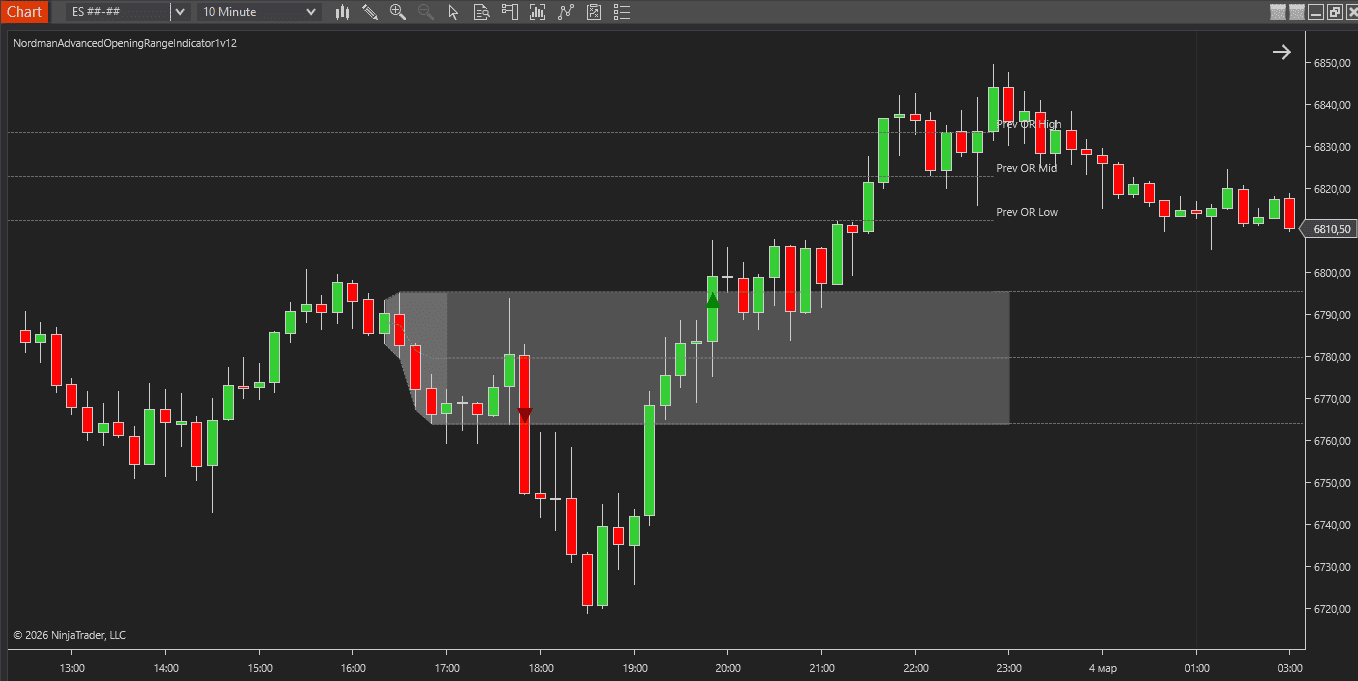Viewport: 1358px width, 681px height.
Task: Open the interval link color button
Action: tap(1298, 12)
